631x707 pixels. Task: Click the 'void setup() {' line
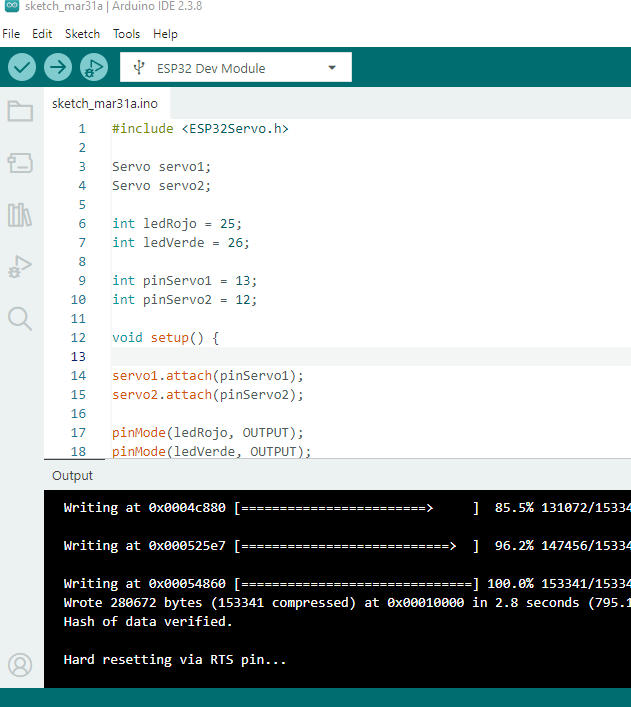(166, 338)
